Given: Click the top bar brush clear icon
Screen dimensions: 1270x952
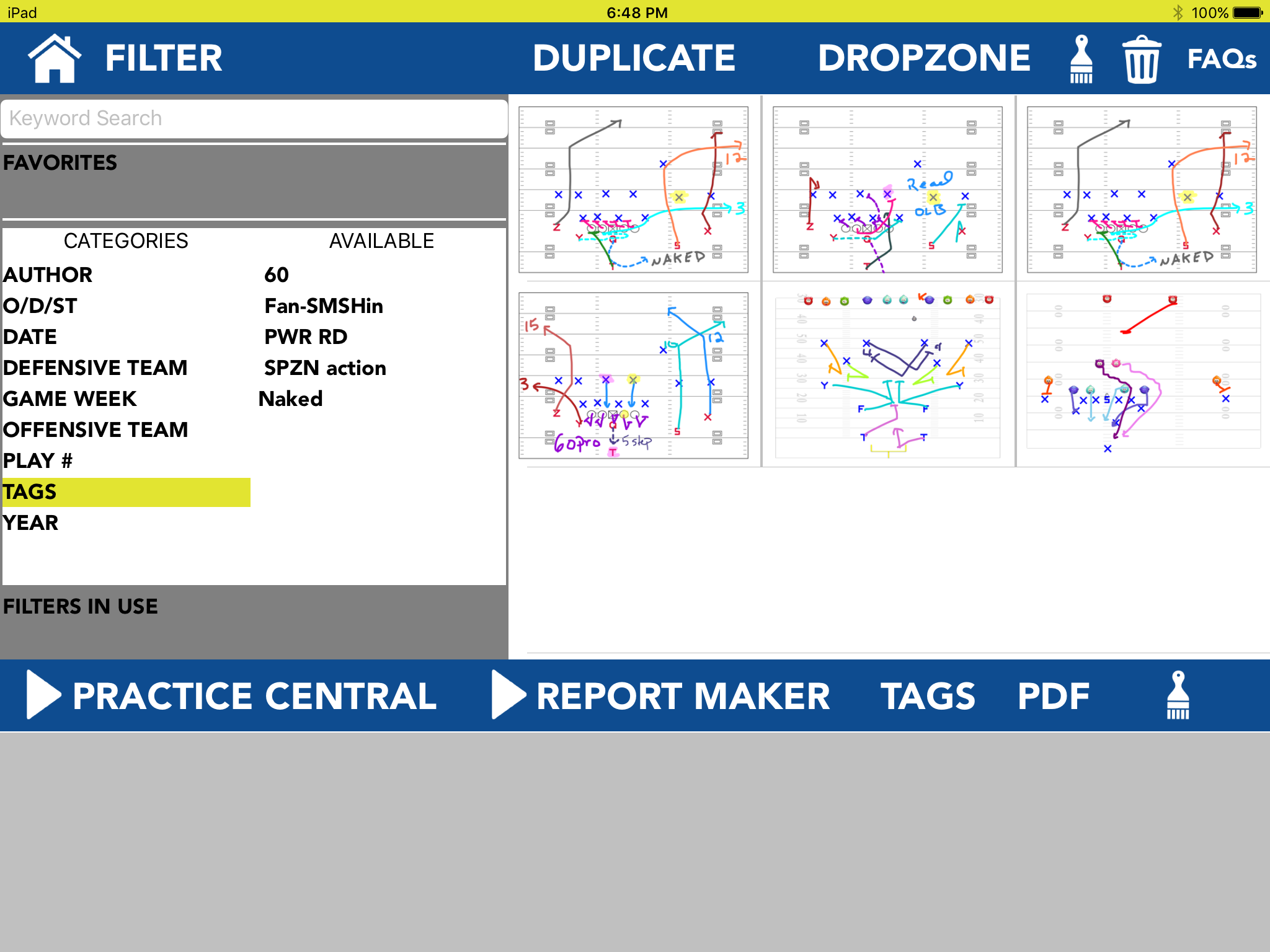Looking at the screenshot, I should coord(1081,59).
